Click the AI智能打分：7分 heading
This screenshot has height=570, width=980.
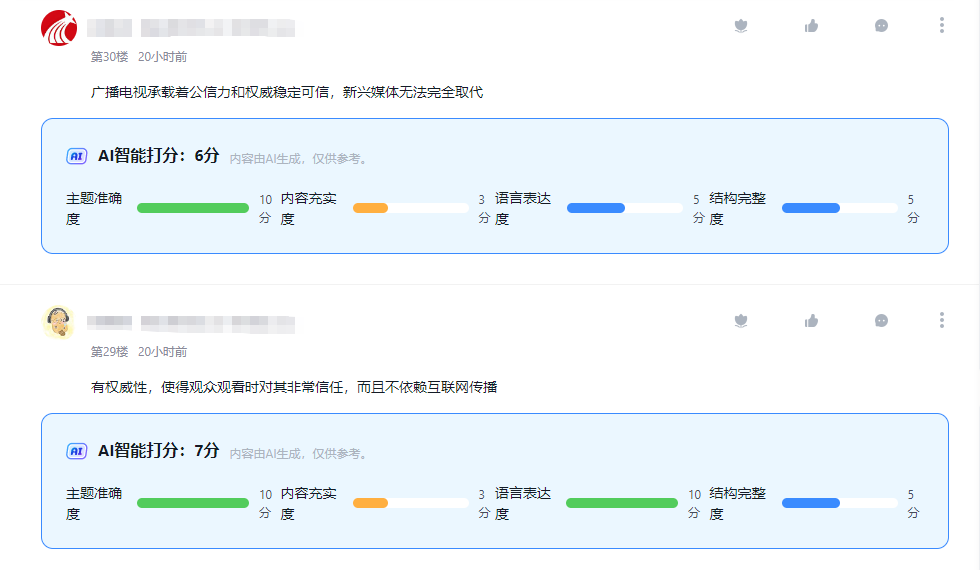158,451
